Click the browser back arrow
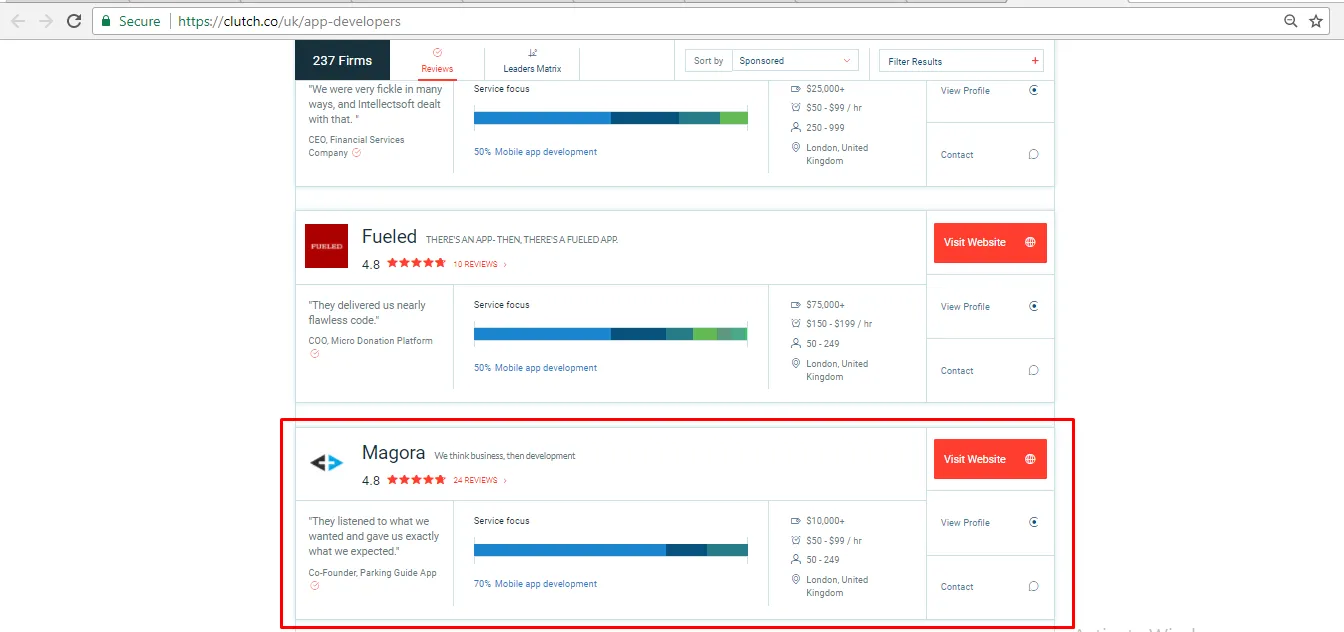The width and height of the screenshot is (1344, 632). tap(18, 21)
